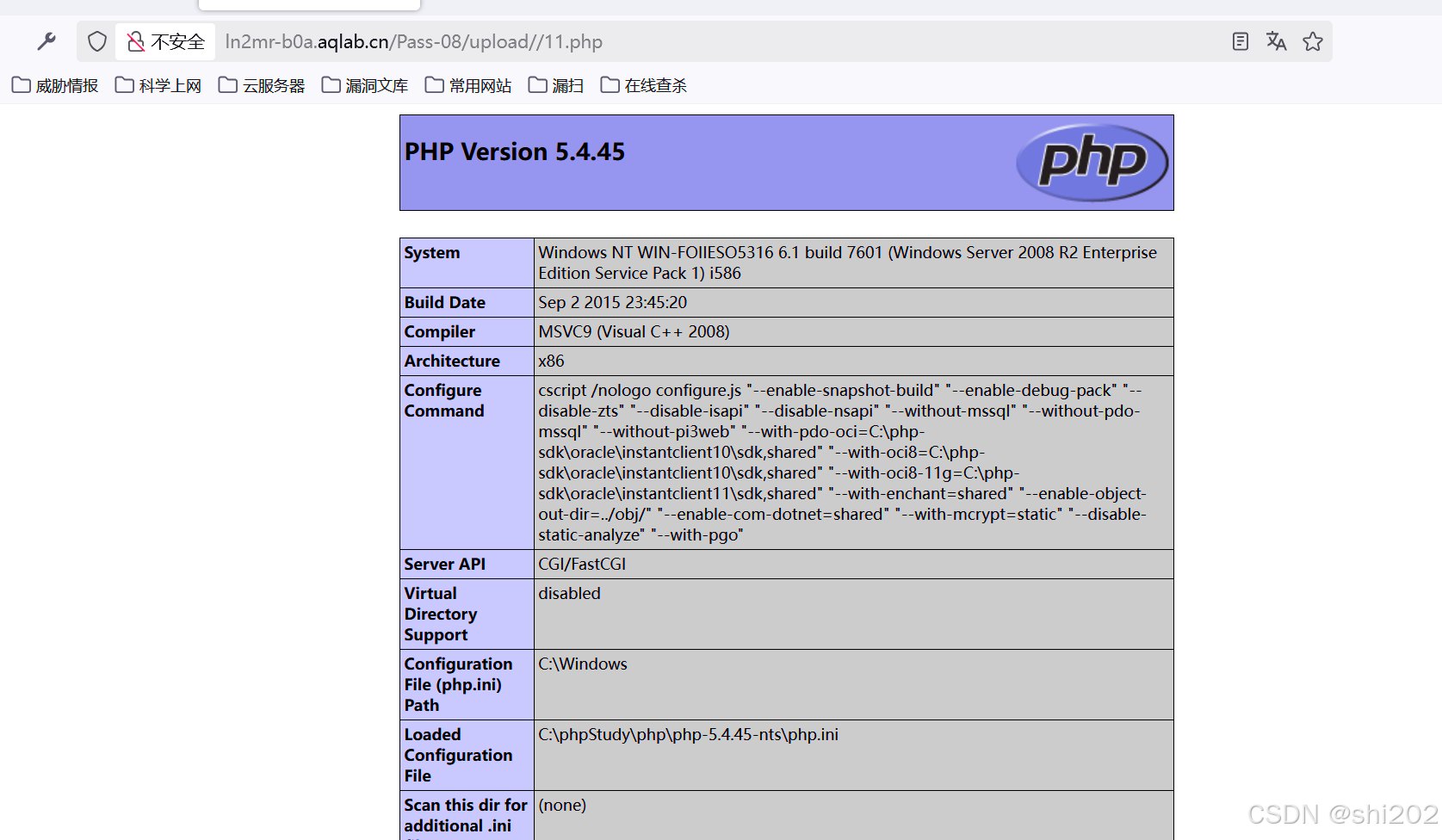Screen dimensions: 1442x840
Task: Click the C:\Windows path value
Action: (583, 664)
